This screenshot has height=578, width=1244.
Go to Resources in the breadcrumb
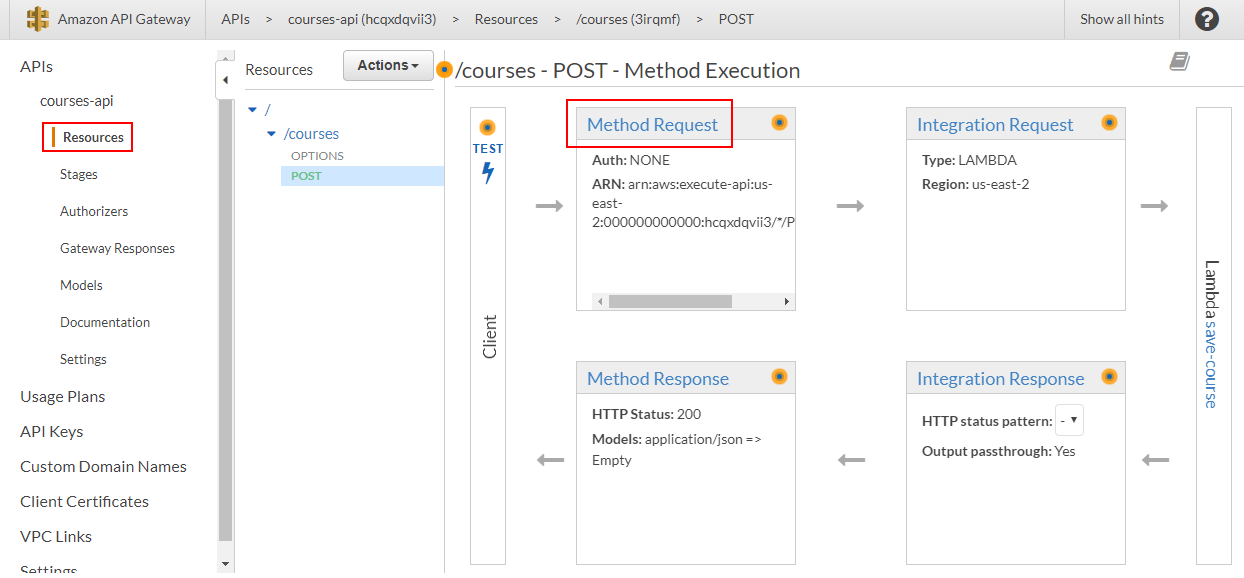(506, 19)
